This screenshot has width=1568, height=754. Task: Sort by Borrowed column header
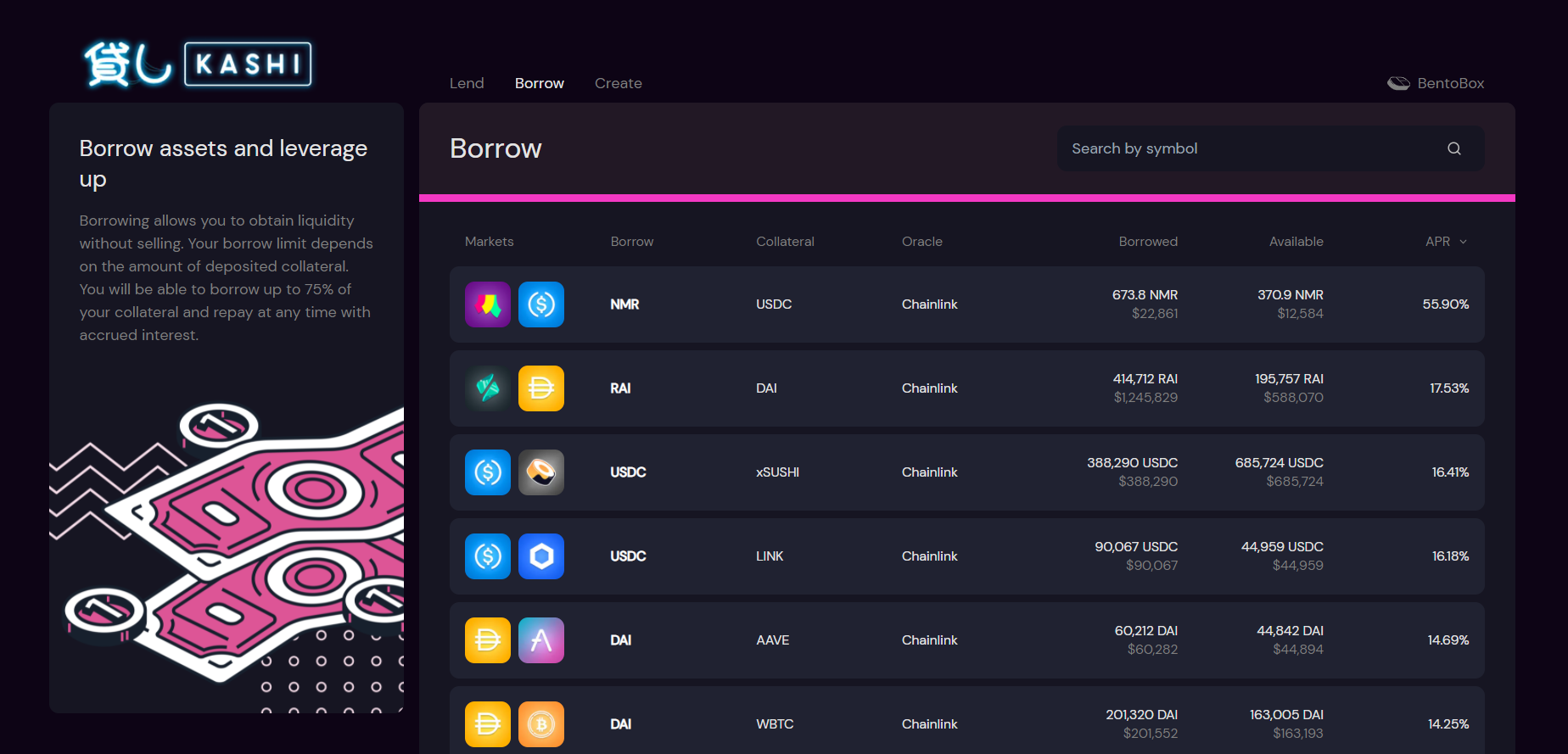pos(1148,242)
